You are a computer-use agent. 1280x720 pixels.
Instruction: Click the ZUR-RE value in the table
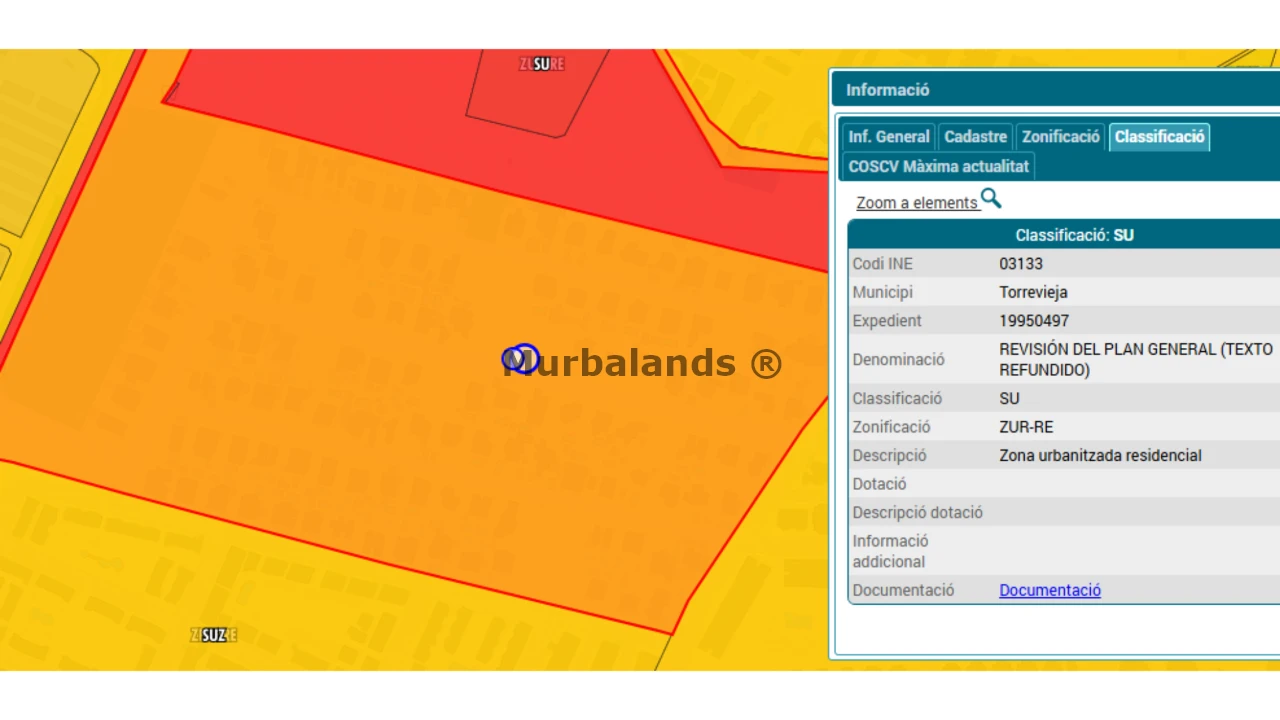pos(1026,427)
